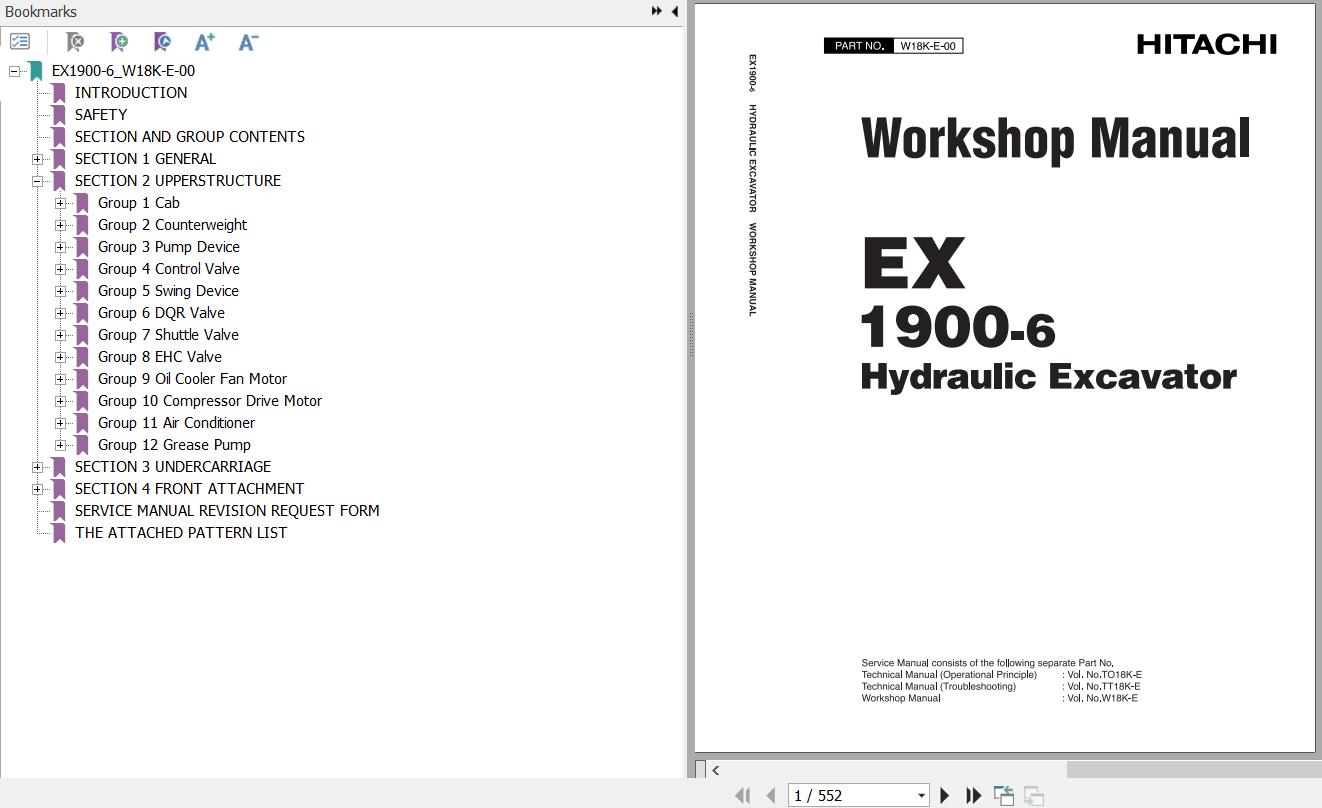Jump to the last page
Viewport: 1322px width, 808px height.
click(x=973, y=796)
